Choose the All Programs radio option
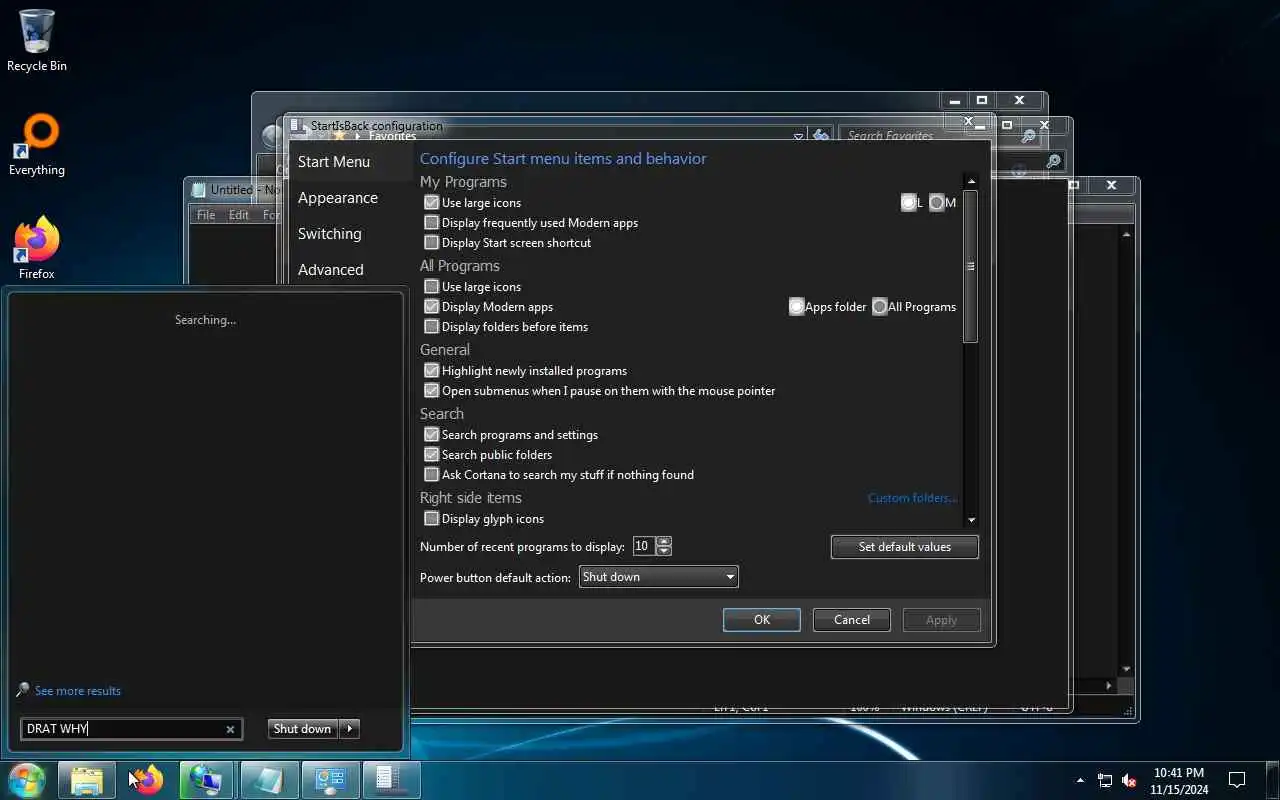The image size is (1280, 800). coord(880,306)
